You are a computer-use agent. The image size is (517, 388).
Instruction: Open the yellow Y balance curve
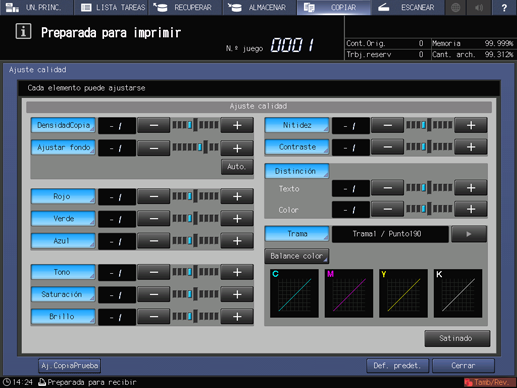click(x=403, y=293)
